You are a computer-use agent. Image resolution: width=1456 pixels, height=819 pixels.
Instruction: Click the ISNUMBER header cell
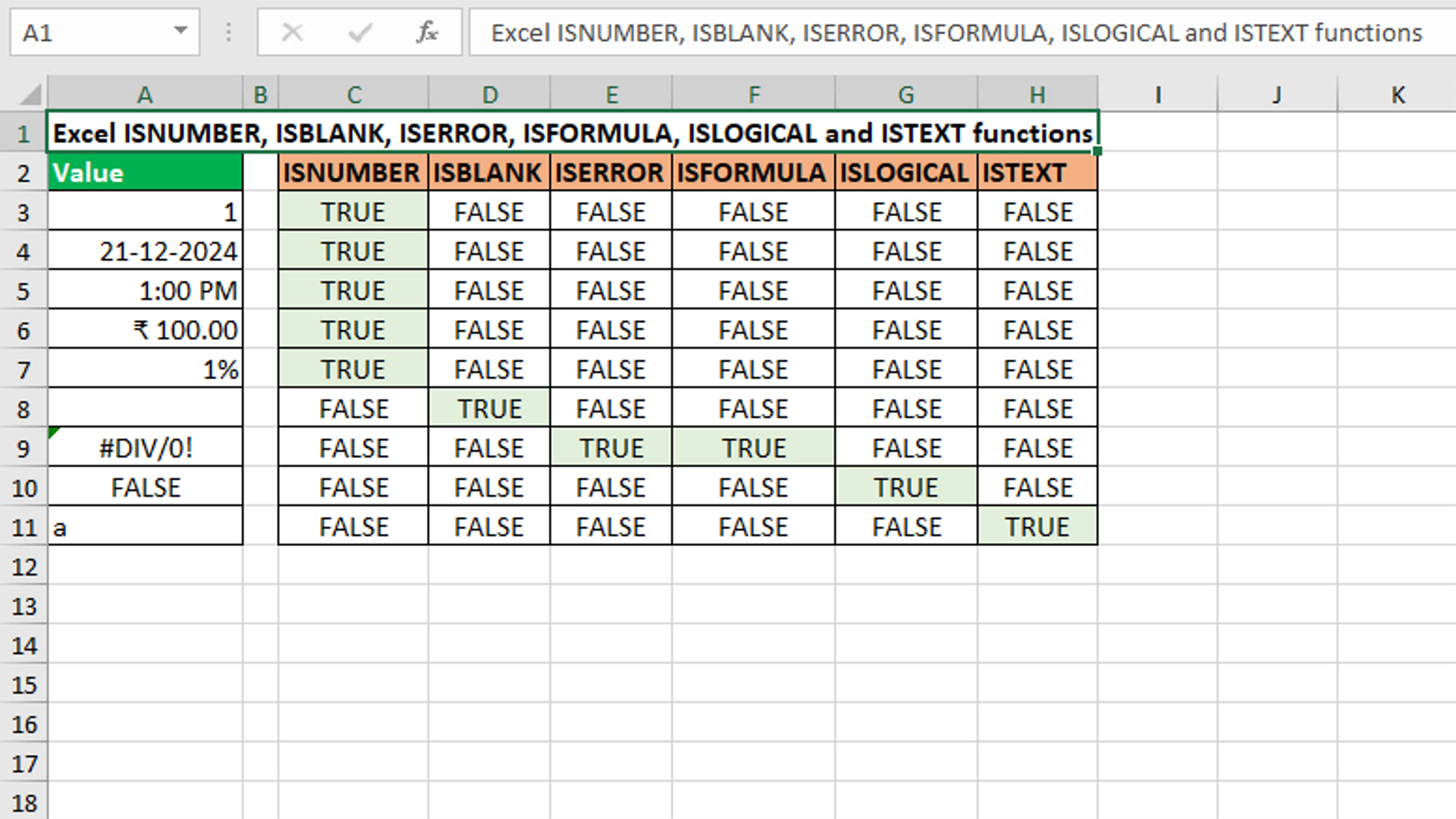click(x=353, y=172)
